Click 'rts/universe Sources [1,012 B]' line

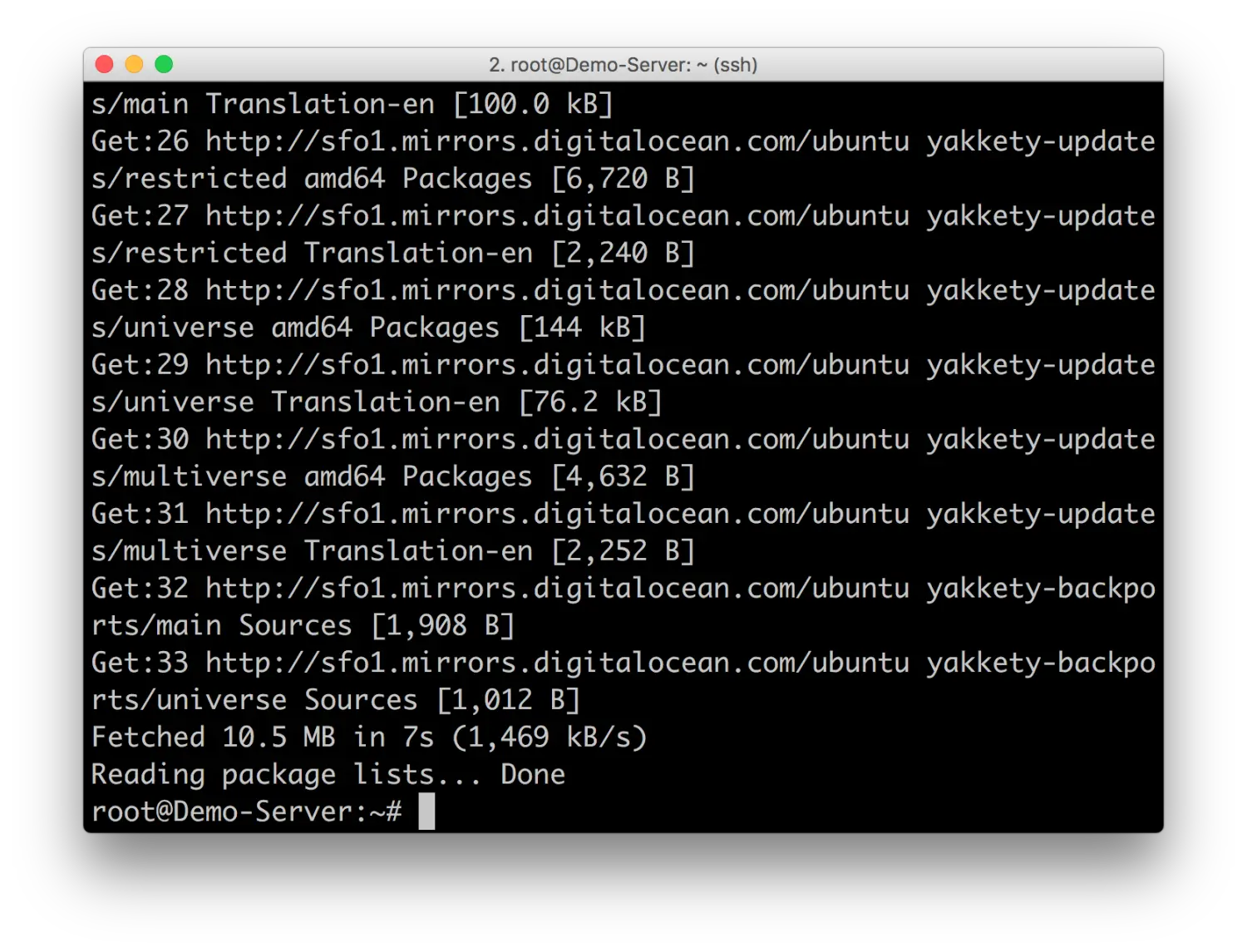(336, 700)
